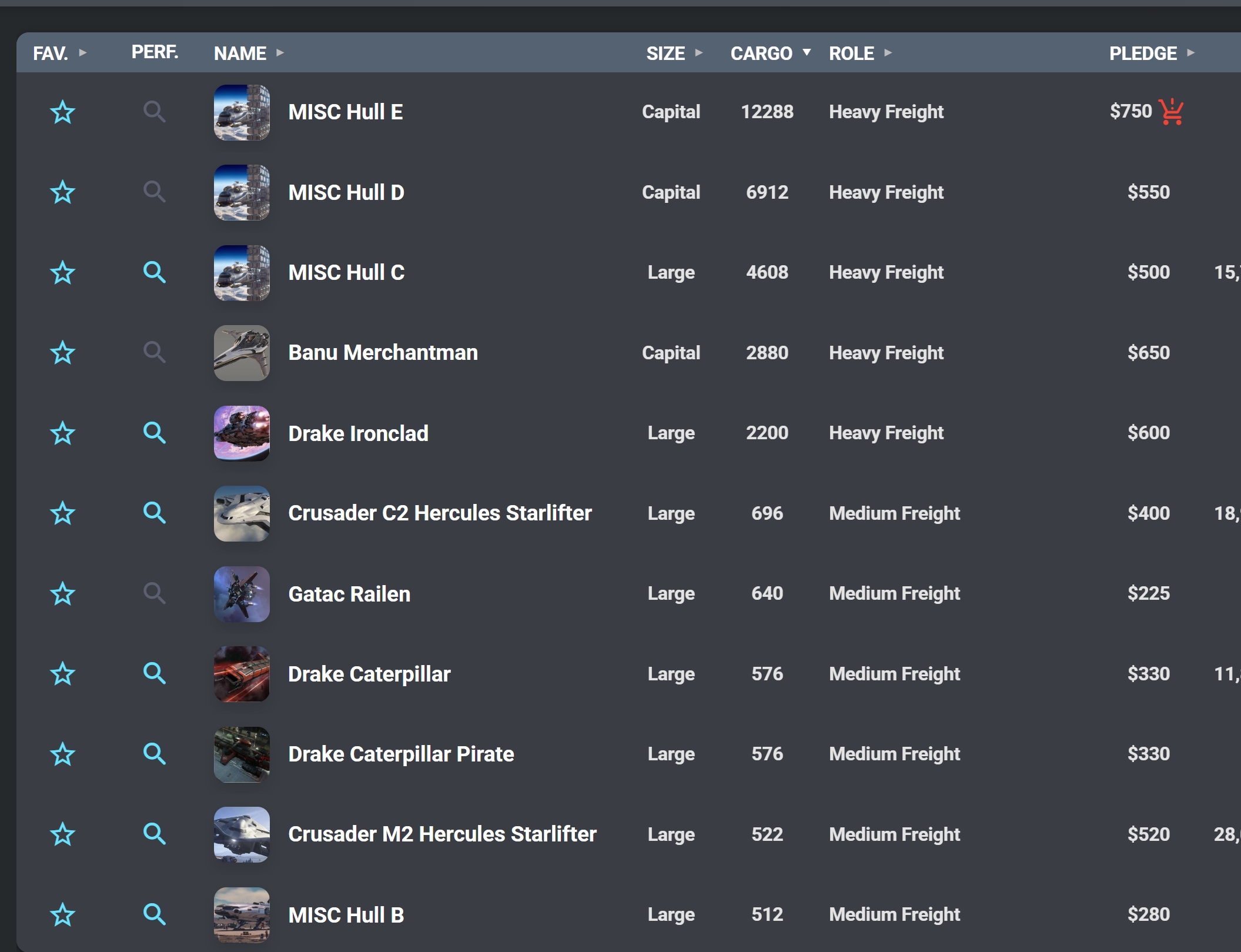View performance of MISC Hull C
The width and height of the screenshot is (1241, 952).
pyautogui.click(x=155, y=272)
